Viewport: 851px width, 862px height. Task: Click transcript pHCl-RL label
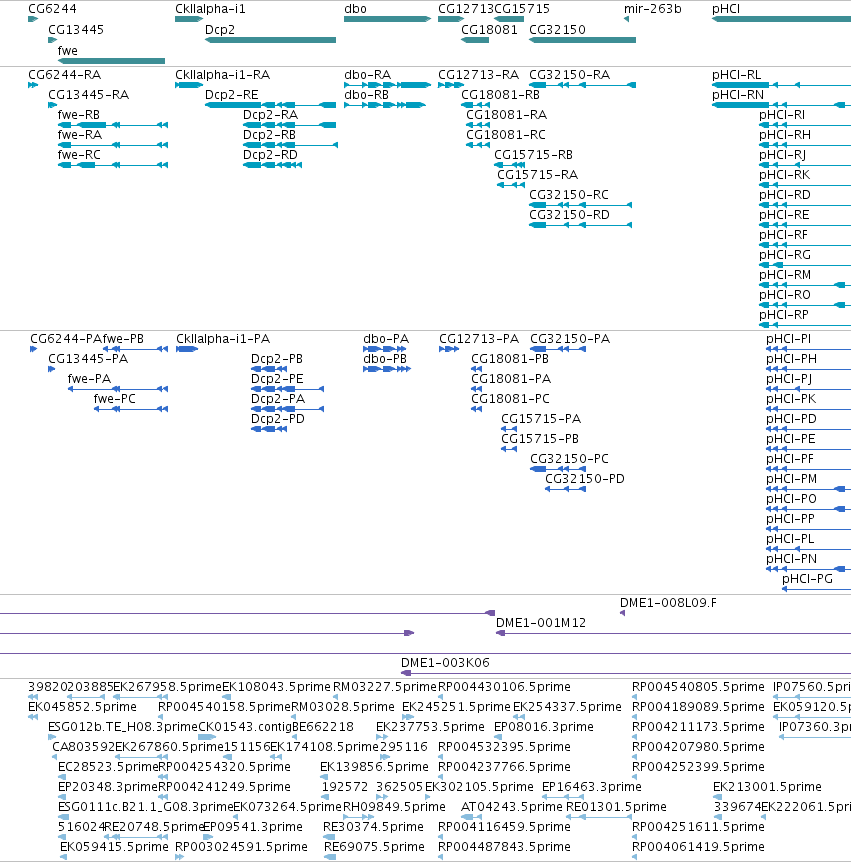point(737,75)
